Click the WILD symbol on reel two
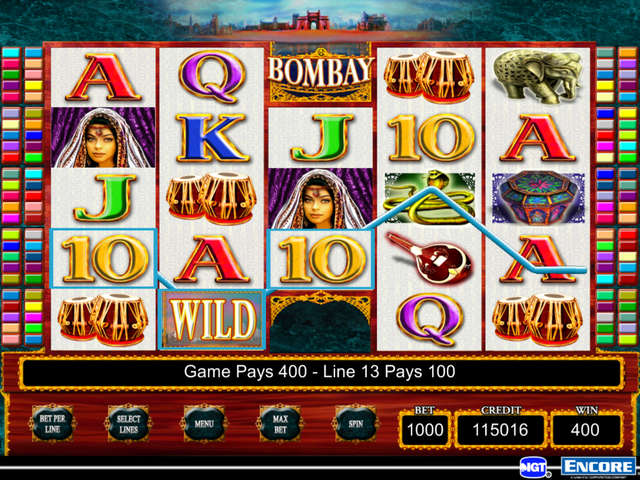The width and height of the screenshot is (640, 480). point(212,319)
